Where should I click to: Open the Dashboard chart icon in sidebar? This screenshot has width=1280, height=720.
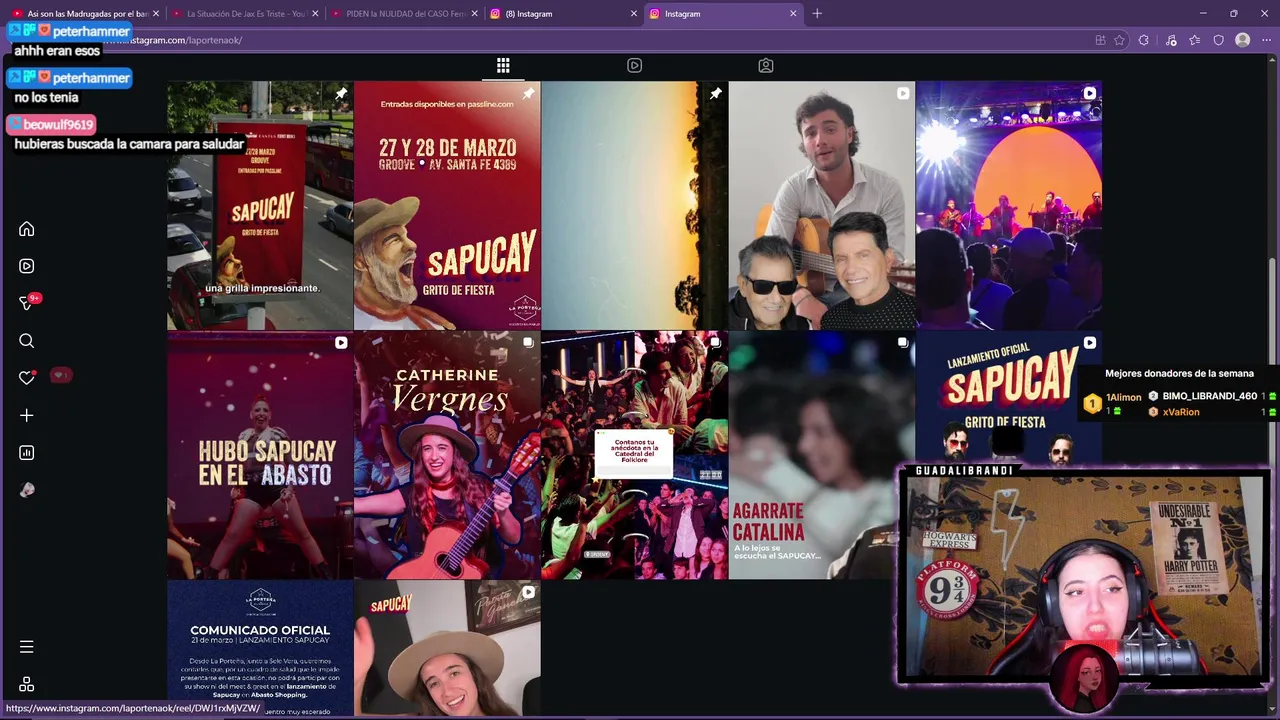point(27,453)
